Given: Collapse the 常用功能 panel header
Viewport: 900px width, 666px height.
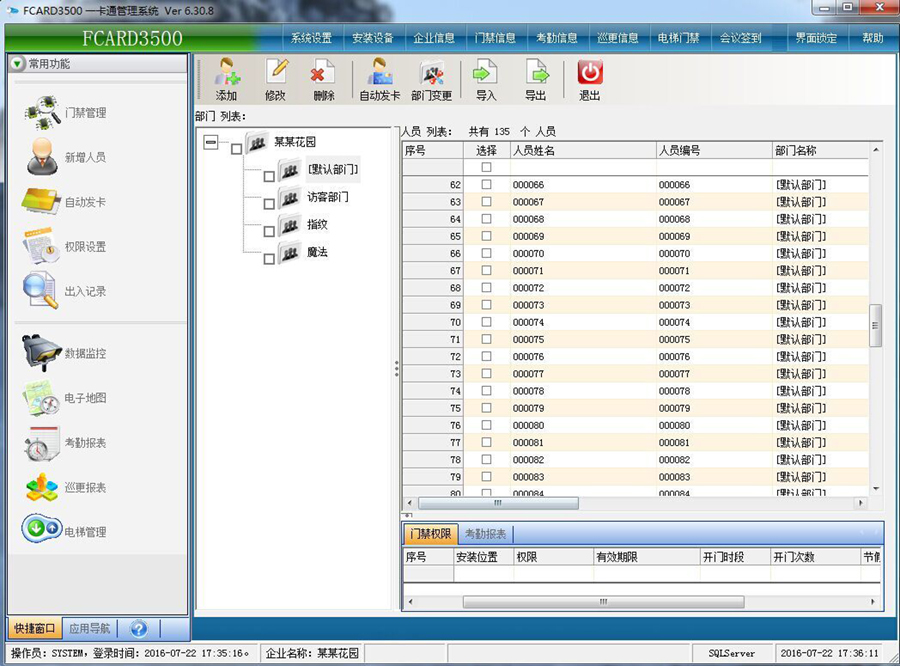Looking at the screenshot, I should [17, 64].
